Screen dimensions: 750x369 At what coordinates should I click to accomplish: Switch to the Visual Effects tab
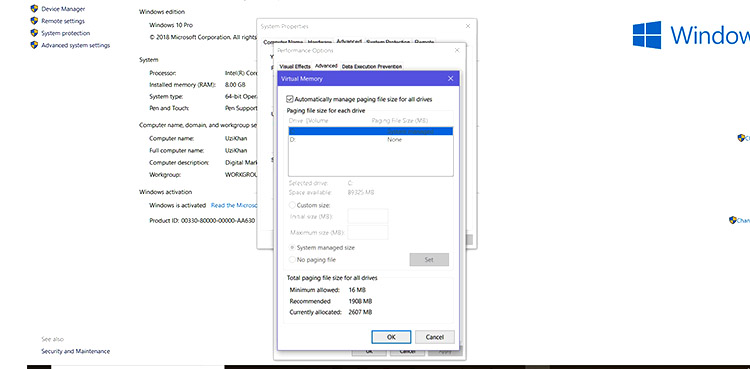(295, 67)
